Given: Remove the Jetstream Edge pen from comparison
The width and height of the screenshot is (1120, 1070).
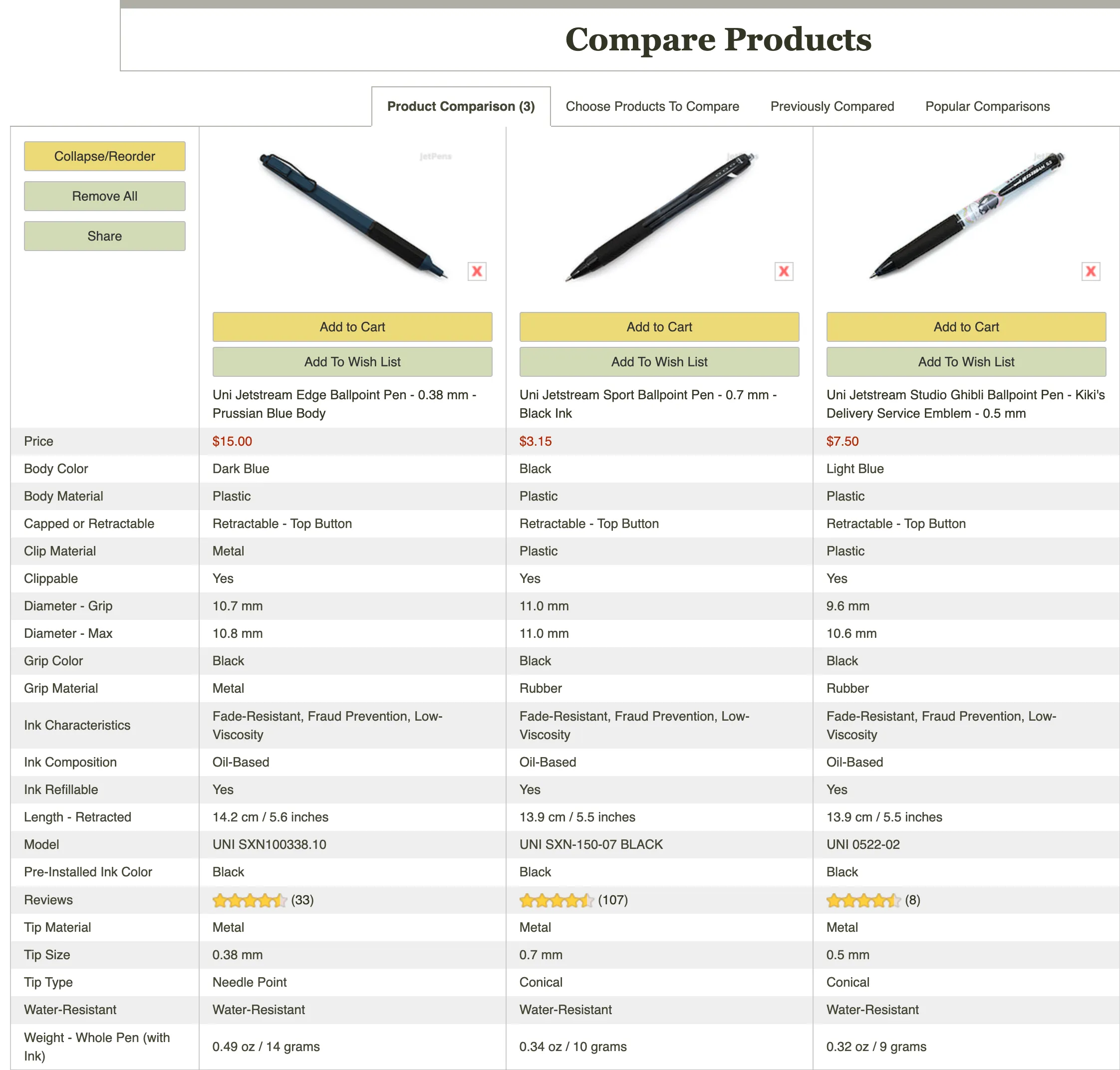Looking at the screenshot, I should [477, 271].
